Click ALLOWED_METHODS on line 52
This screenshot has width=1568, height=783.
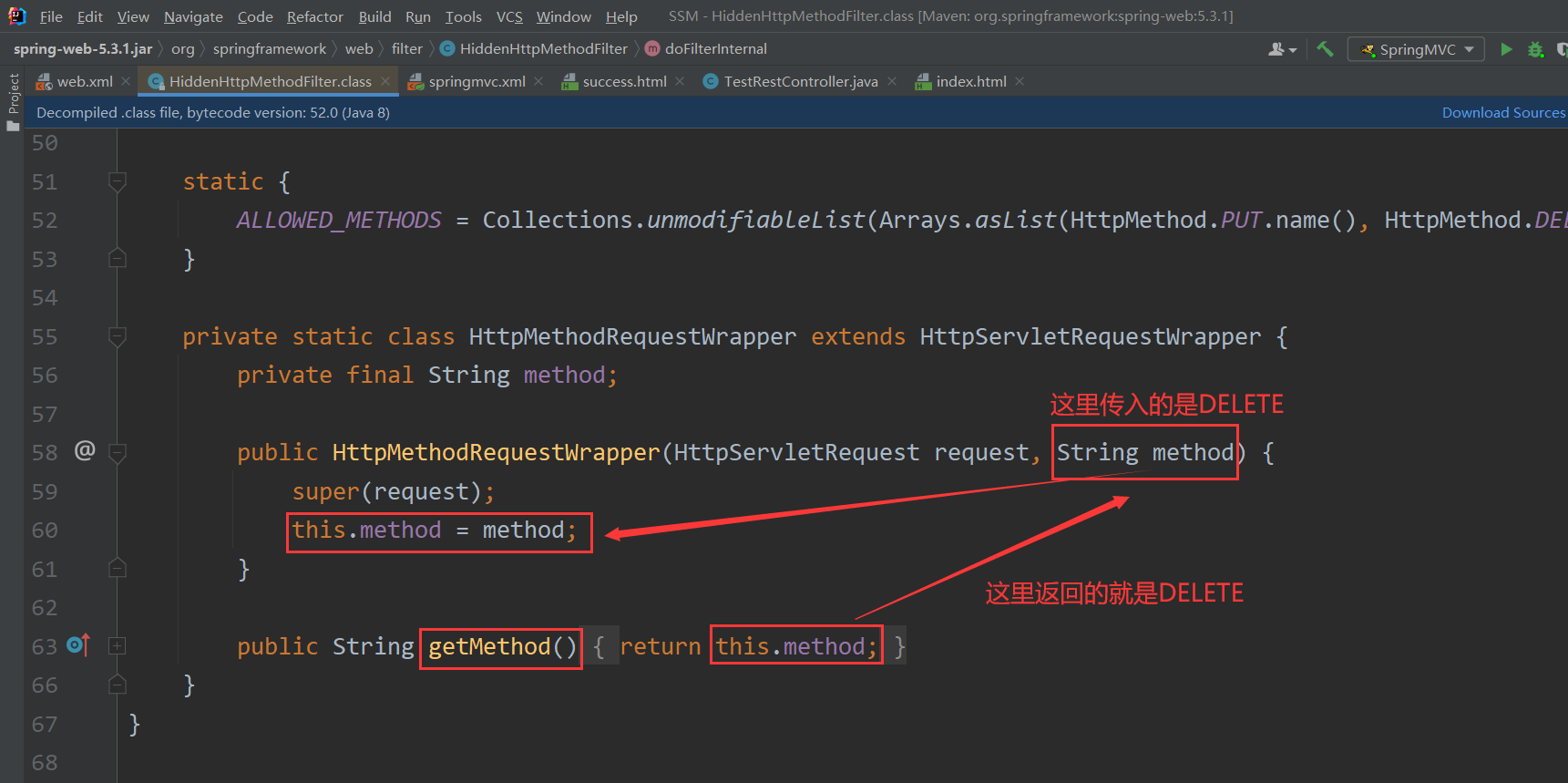click(339, 220)
